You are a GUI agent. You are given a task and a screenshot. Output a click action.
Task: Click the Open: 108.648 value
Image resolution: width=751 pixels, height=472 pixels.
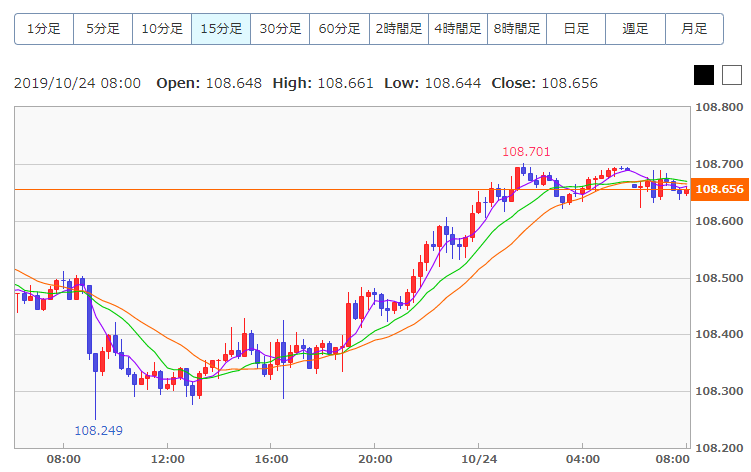(x=209, y=83)
